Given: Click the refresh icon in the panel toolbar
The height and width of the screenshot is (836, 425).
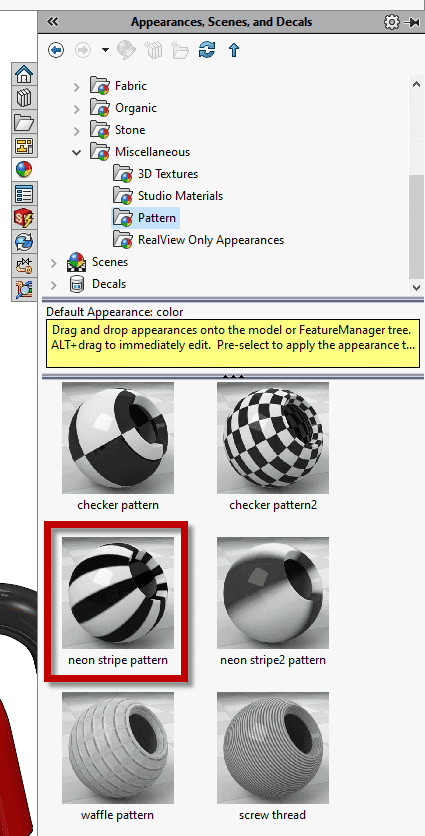Looking at the screenshot, I should pos(207,50).
